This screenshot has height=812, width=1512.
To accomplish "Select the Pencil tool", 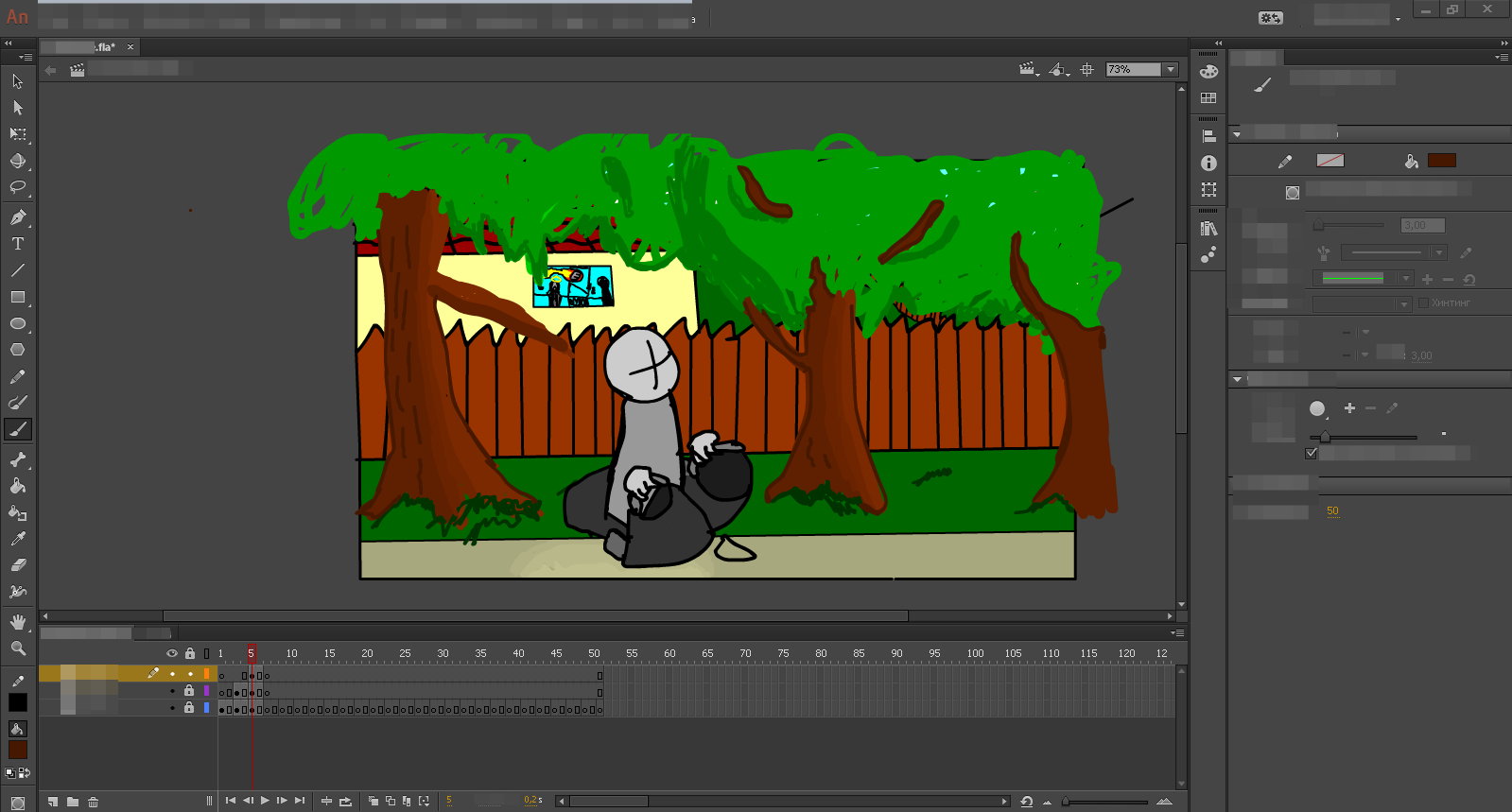I will 17,376.
